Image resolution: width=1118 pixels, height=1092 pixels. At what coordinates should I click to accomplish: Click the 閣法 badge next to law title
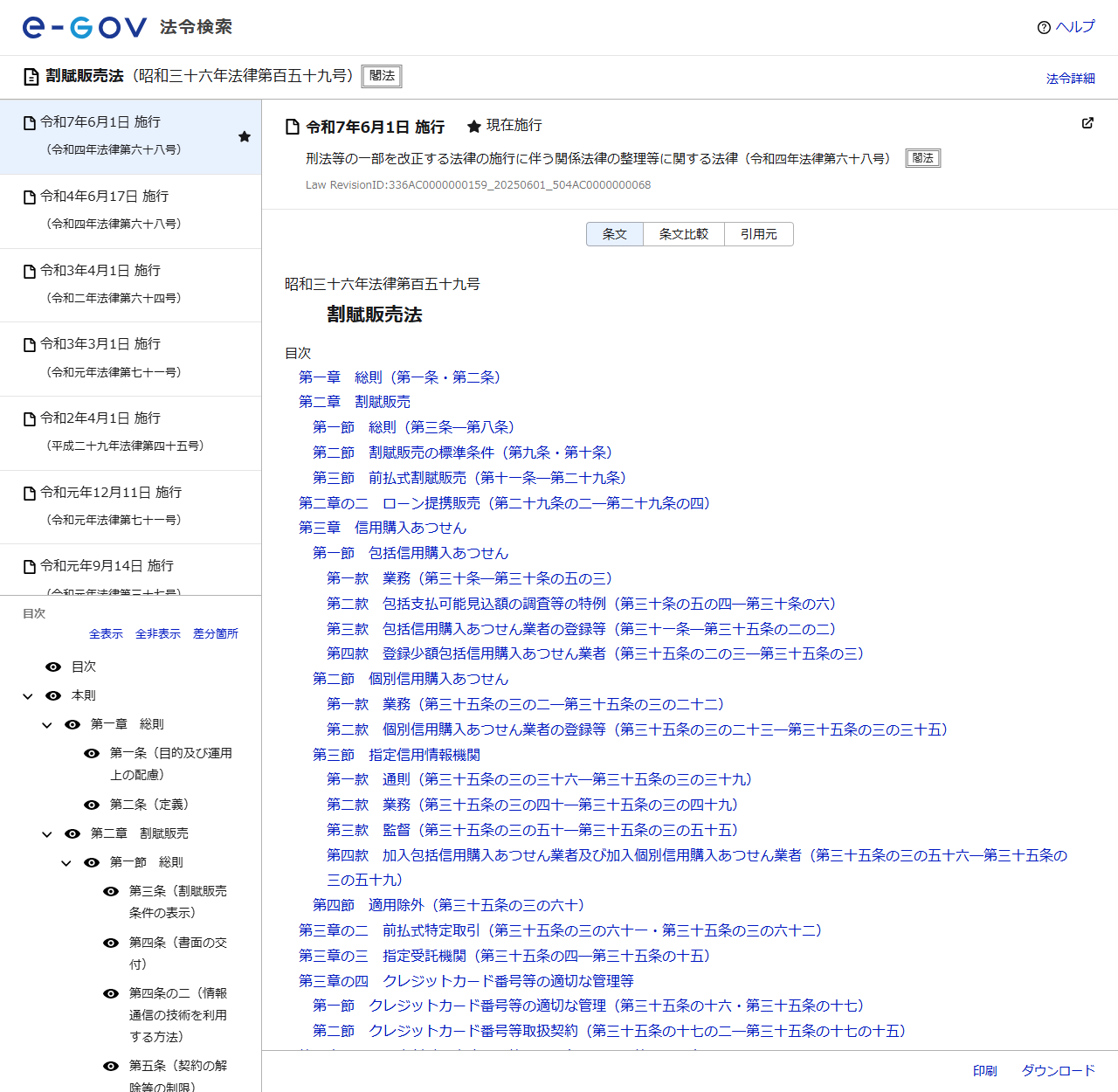tap(382, 76)
